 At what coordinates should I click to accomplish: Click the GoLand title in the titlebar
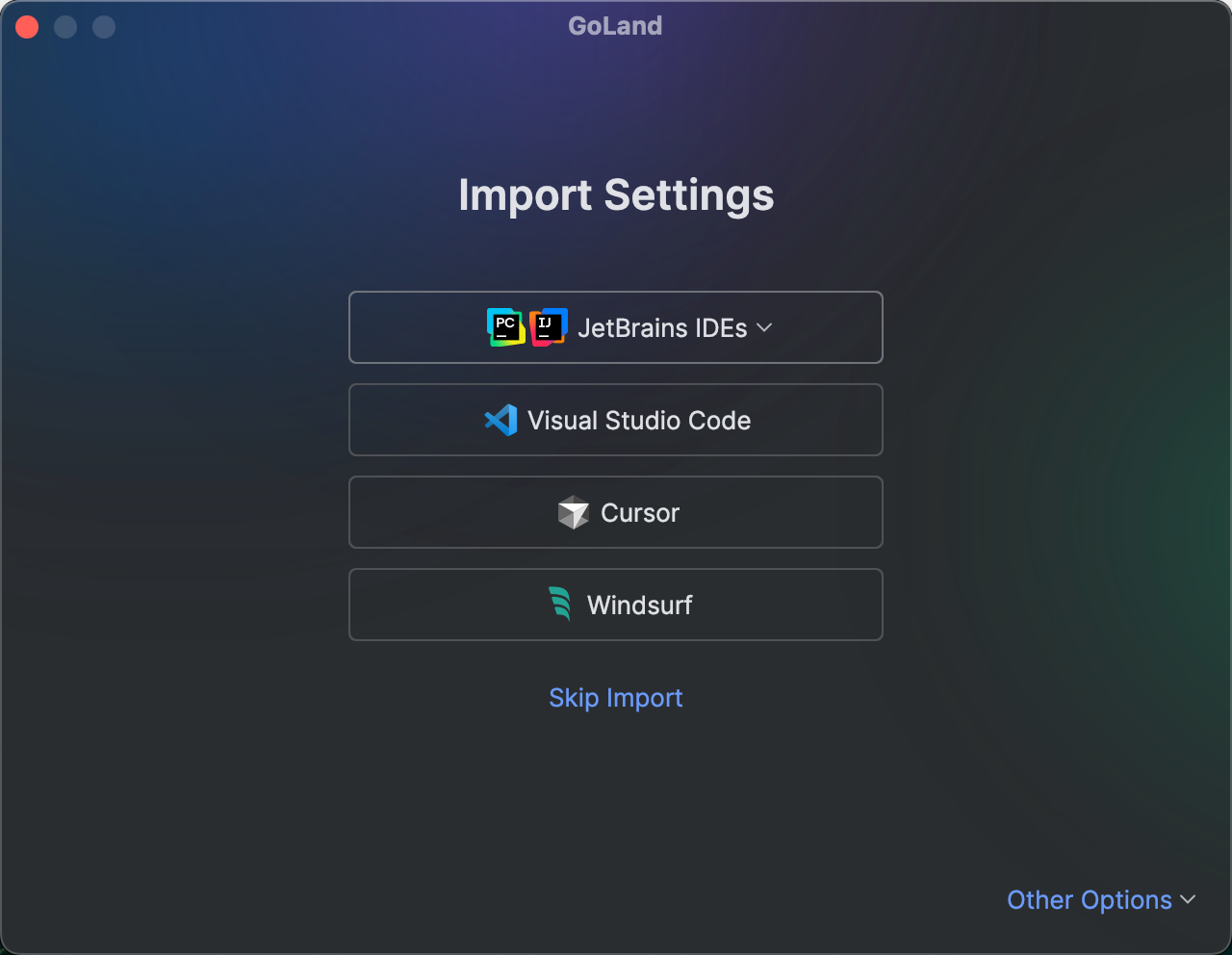pos(615,26)
